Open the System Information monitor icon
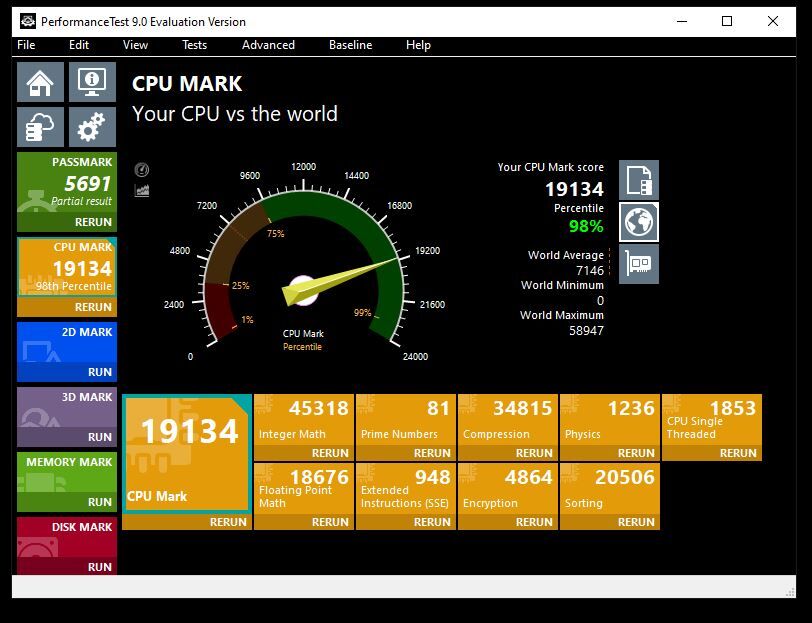812x623 pixels. click(92, 82)
